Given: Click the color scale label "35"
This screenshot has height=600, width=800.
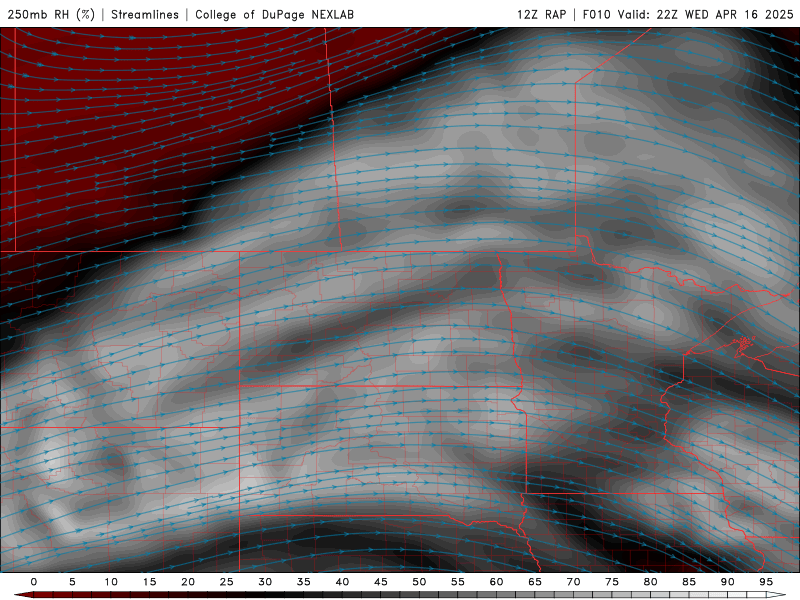Looking at the screenshot, I should 304,582.
